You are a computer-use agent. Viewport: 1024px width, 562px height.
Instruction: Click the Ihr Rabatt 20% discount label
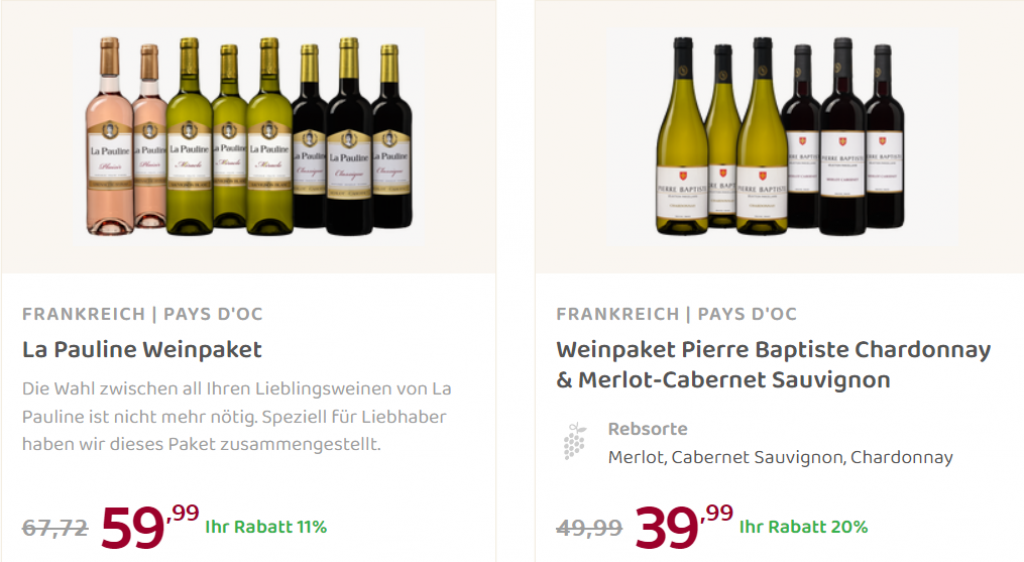(803, 527)
